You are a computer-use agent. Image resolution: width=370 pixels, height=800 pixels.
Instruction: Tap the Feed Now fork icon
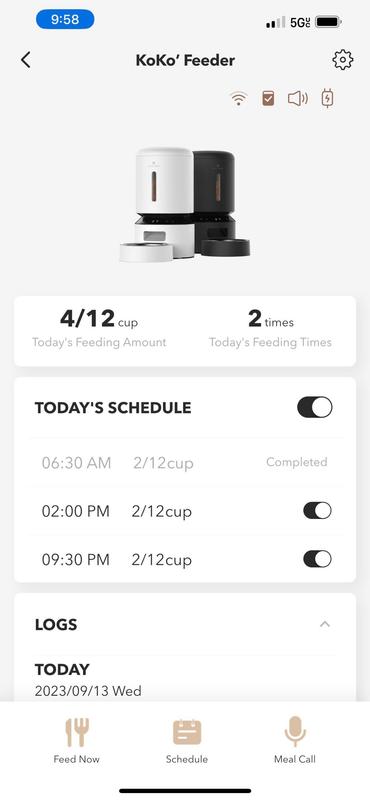point(77,732)
